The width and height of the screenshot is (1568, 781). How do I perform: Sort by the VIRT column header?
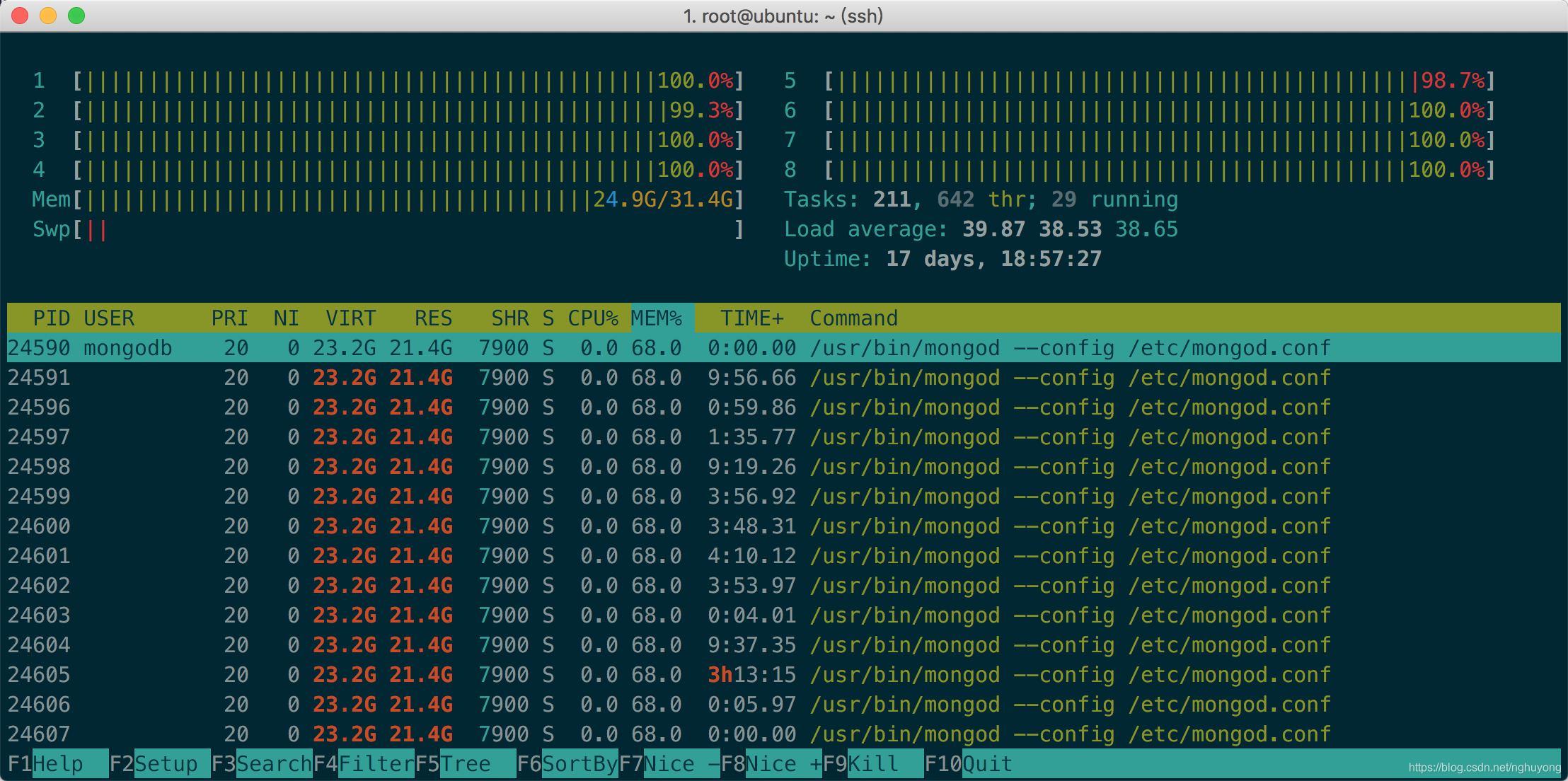point(351,318)
